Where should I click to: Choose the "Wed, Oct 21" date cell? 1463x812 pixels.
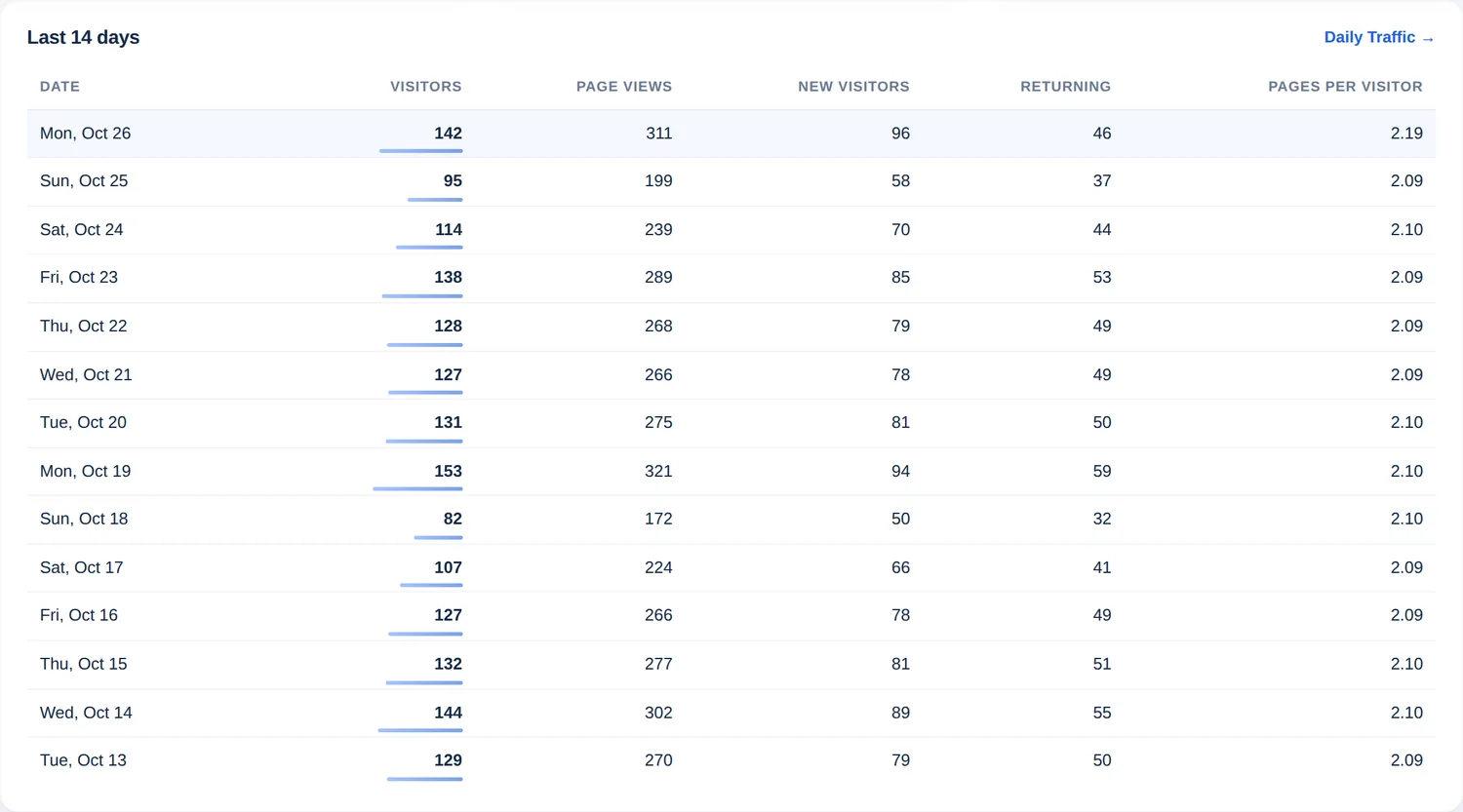[x=86, y=375]
